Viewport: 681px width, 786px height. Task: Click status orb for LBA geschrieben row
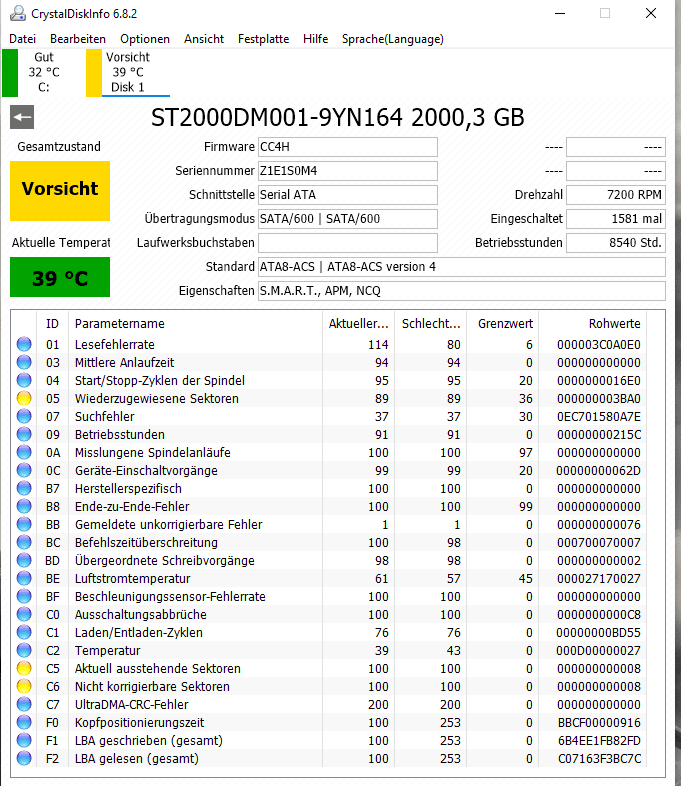coord(24,741)
